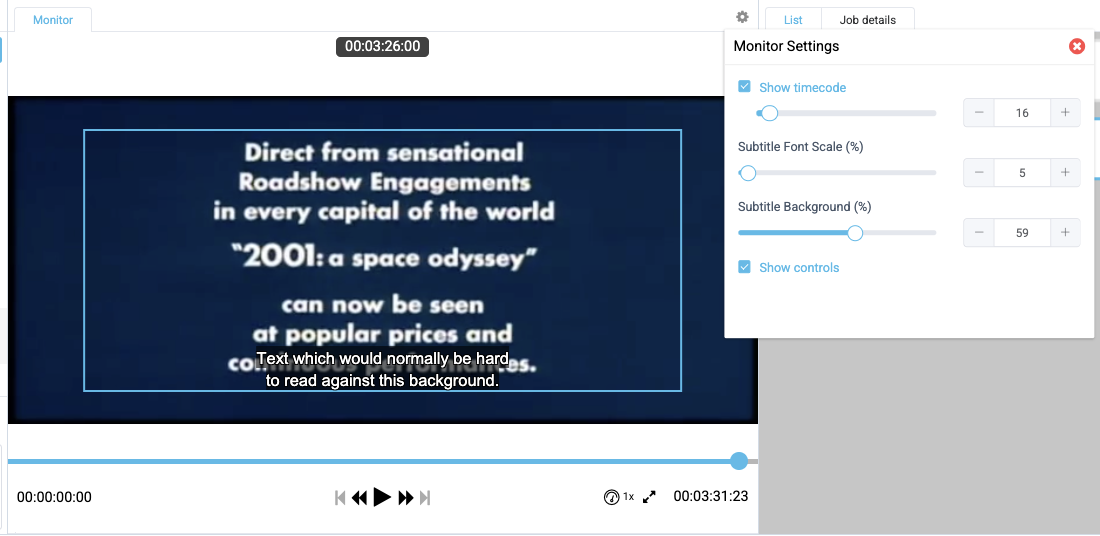Screen dimensions: 1100x536
Task: Click the background field showing 59
Action: (1022, 233)
